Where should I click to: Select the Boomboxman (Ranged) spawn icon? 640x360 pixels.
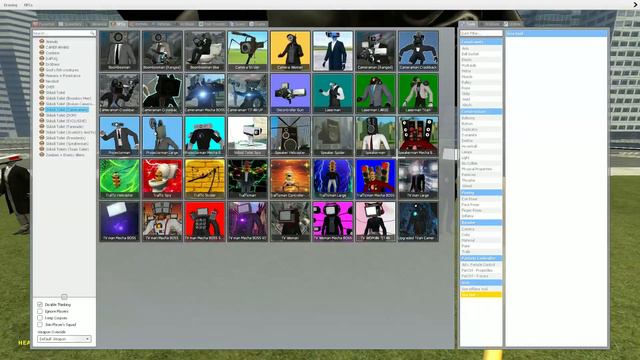162,51
